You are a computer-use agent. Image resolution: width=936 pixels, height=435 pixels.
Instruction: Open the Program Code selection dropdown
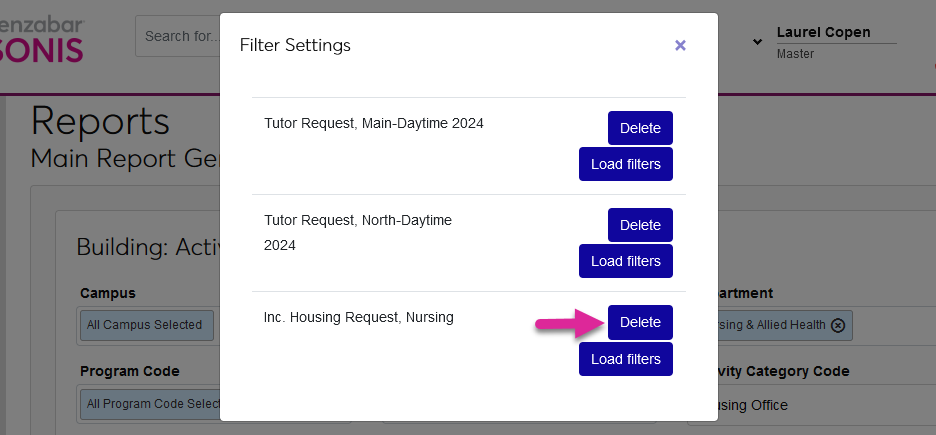coord(150,404)
